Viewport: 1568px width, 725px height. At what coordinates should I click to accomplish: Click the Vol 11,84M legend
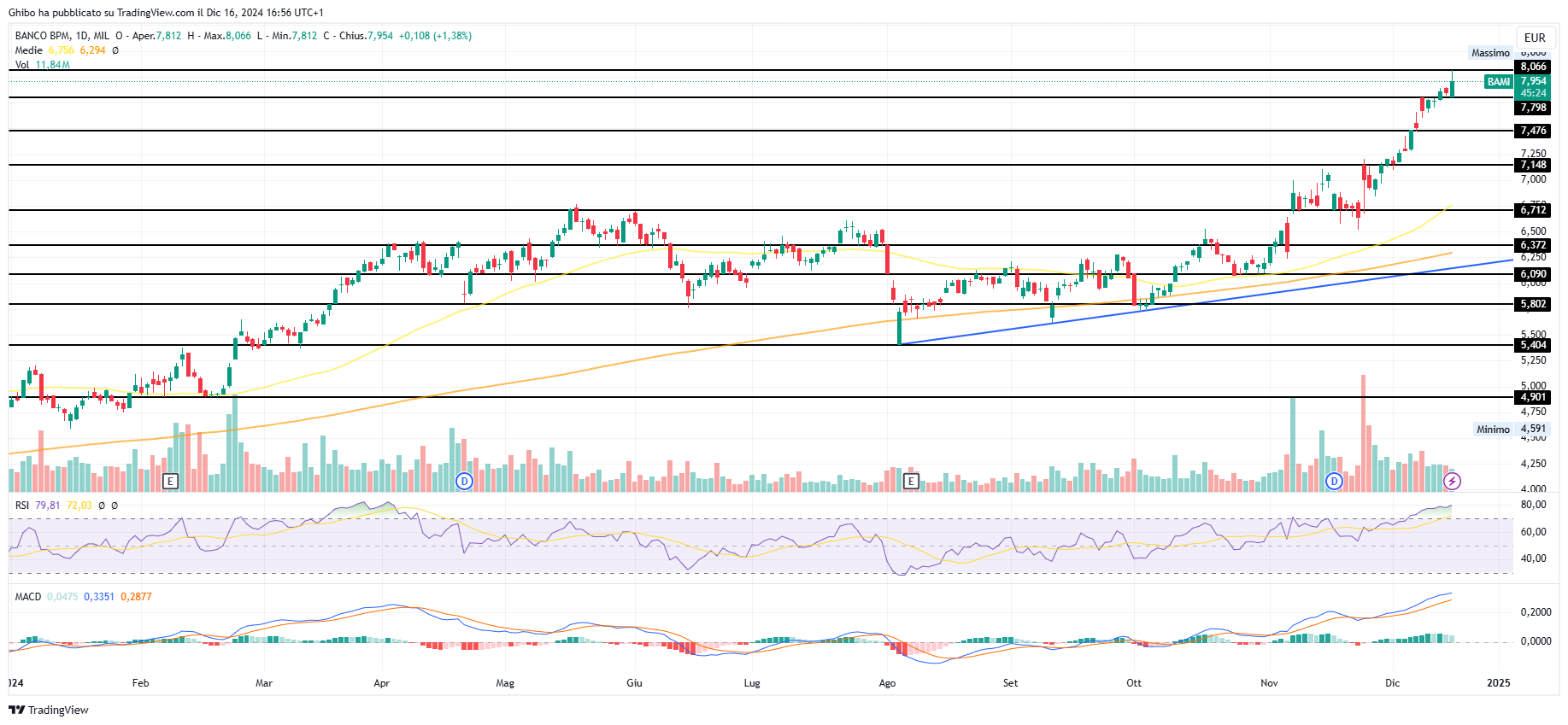tap(42, 65)
